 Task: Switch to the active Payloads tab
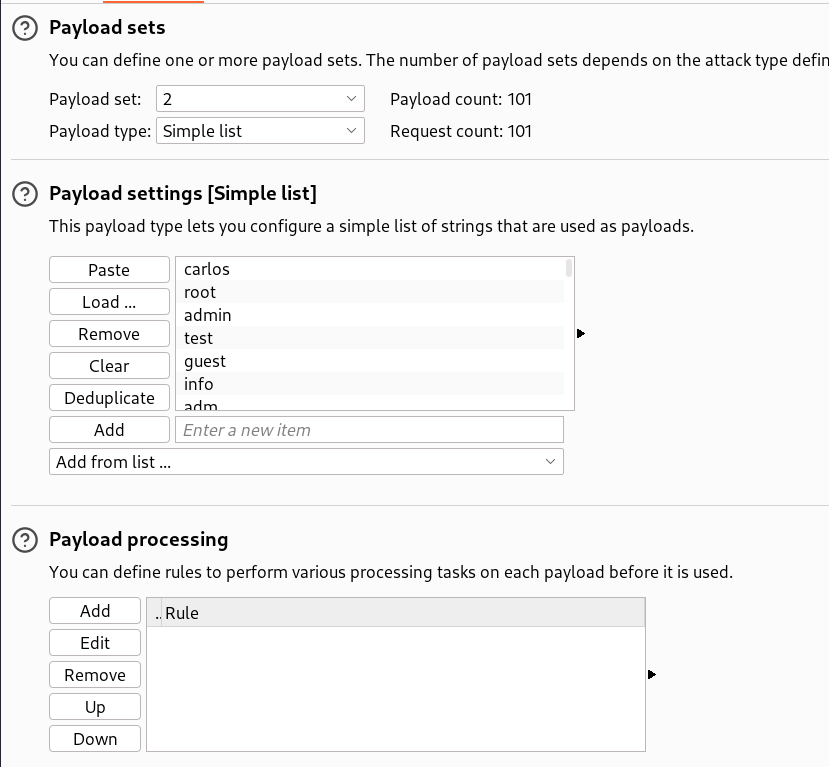152,4
